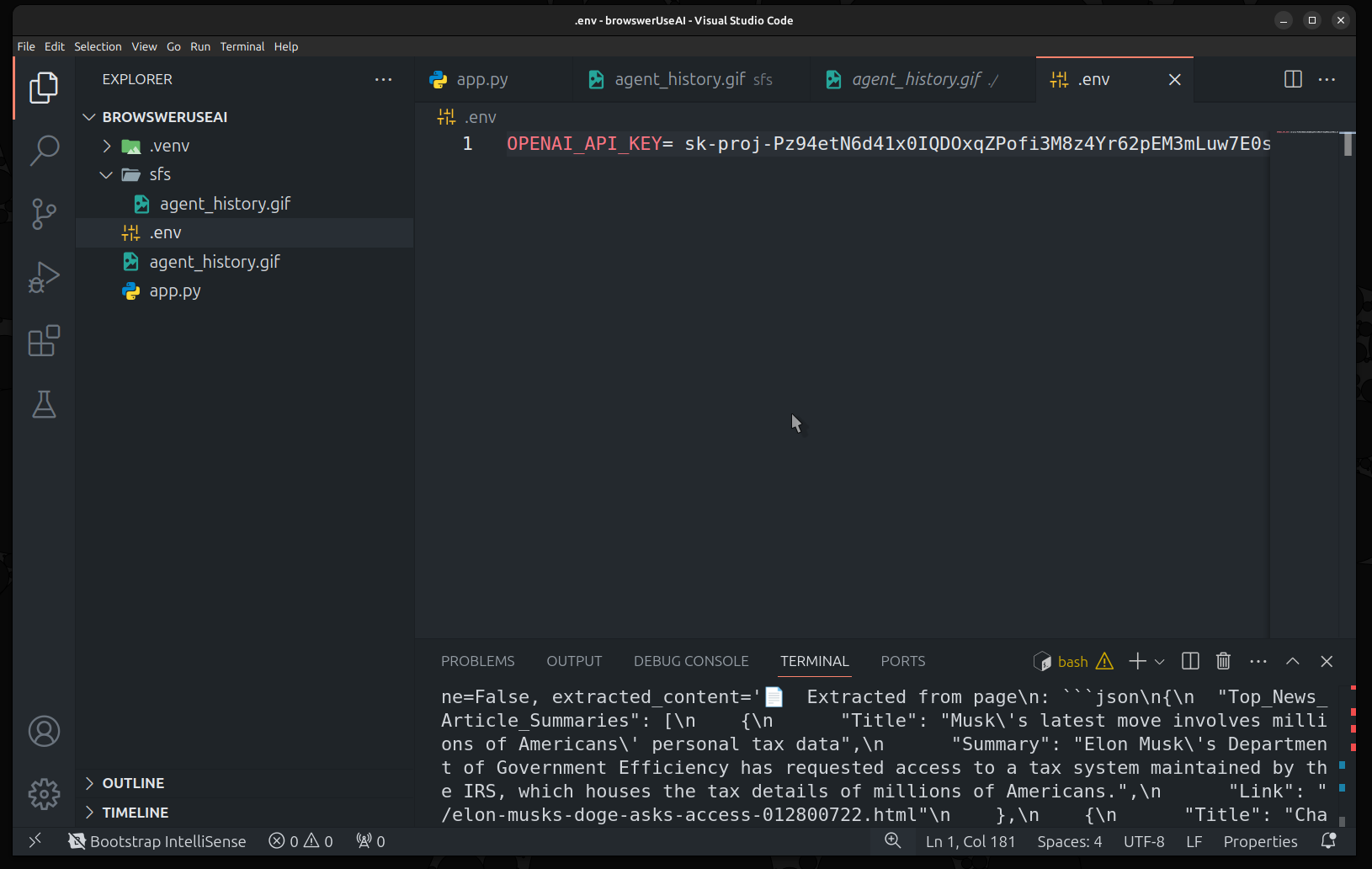Viewport: 1372px width, 869px height.
Task: Open editor more actions ellipsis
Action: (1327, 79)
